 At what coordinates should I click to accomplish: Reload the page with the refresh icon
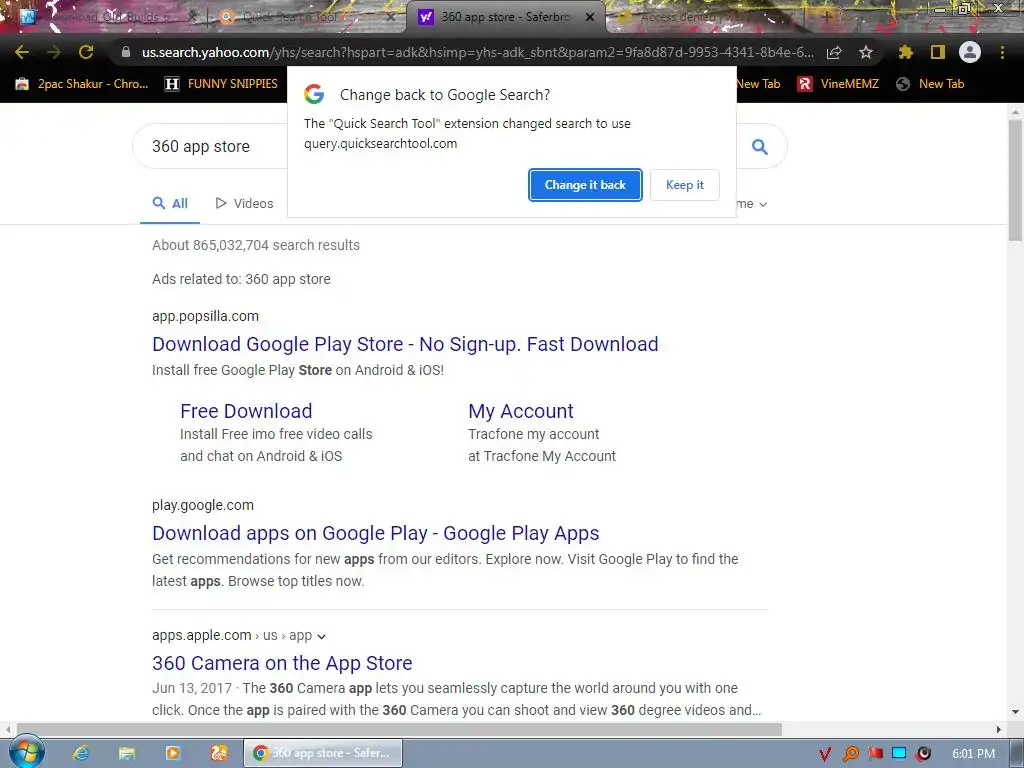(86, 52)
